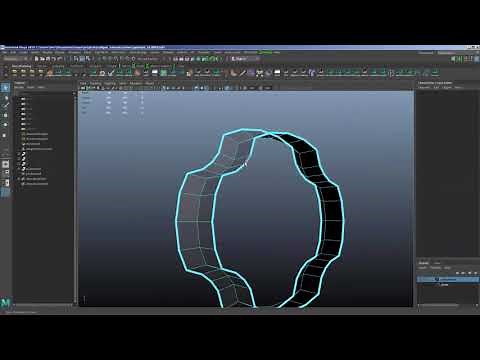
Task: Activate the Select tool in the toolbox
Action: click(x=5, y=88)
